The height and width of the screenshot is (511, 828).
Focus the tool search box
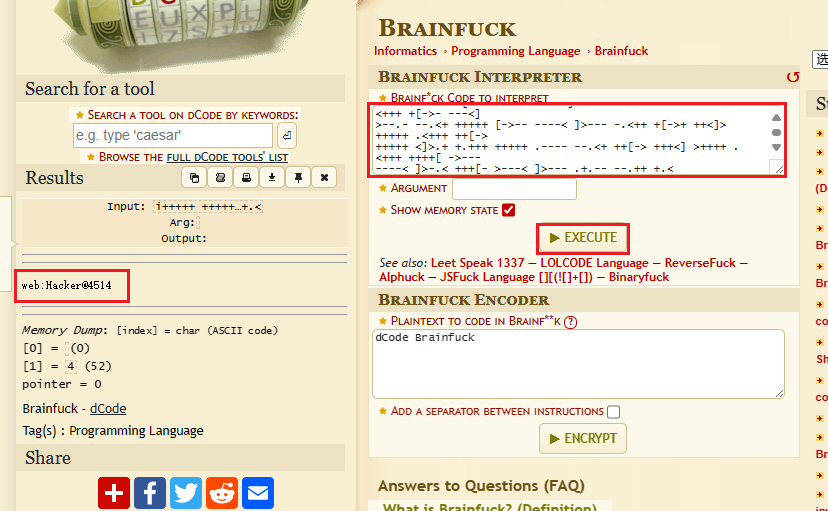click(173, 136)
